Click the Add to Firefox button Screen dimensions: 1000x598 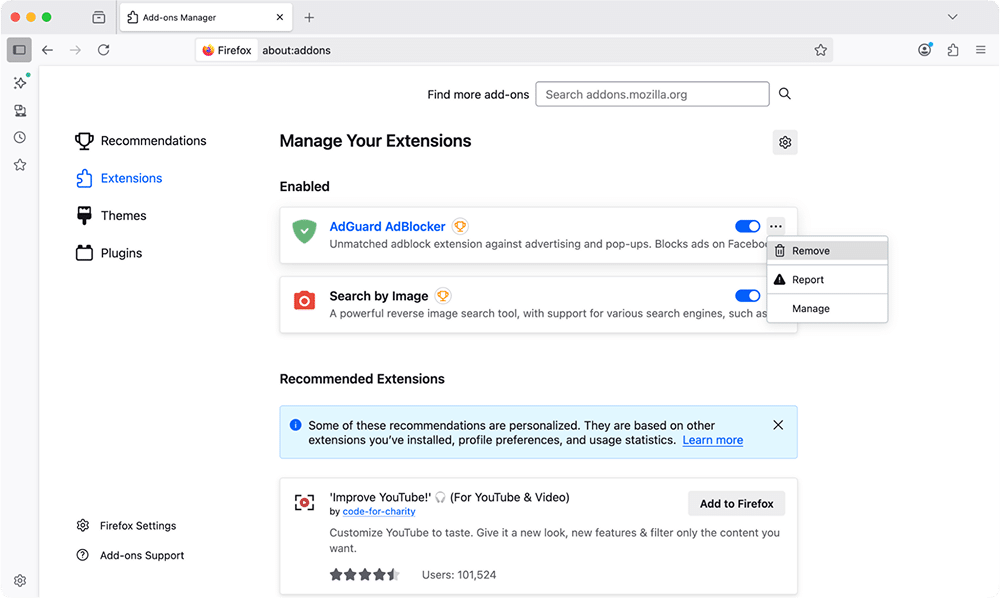(736, 504)
